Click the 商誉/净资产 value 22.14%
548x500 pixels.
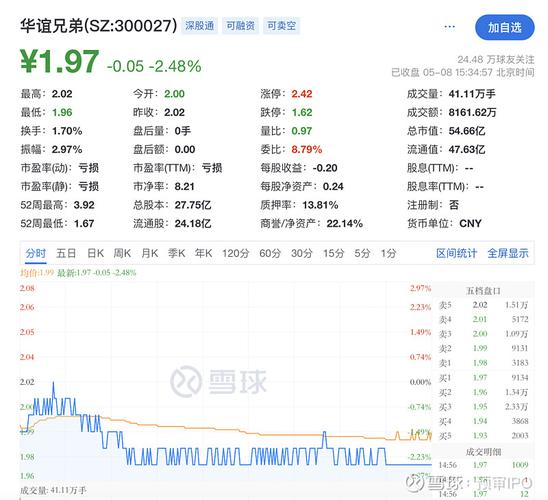coord(345,223)
